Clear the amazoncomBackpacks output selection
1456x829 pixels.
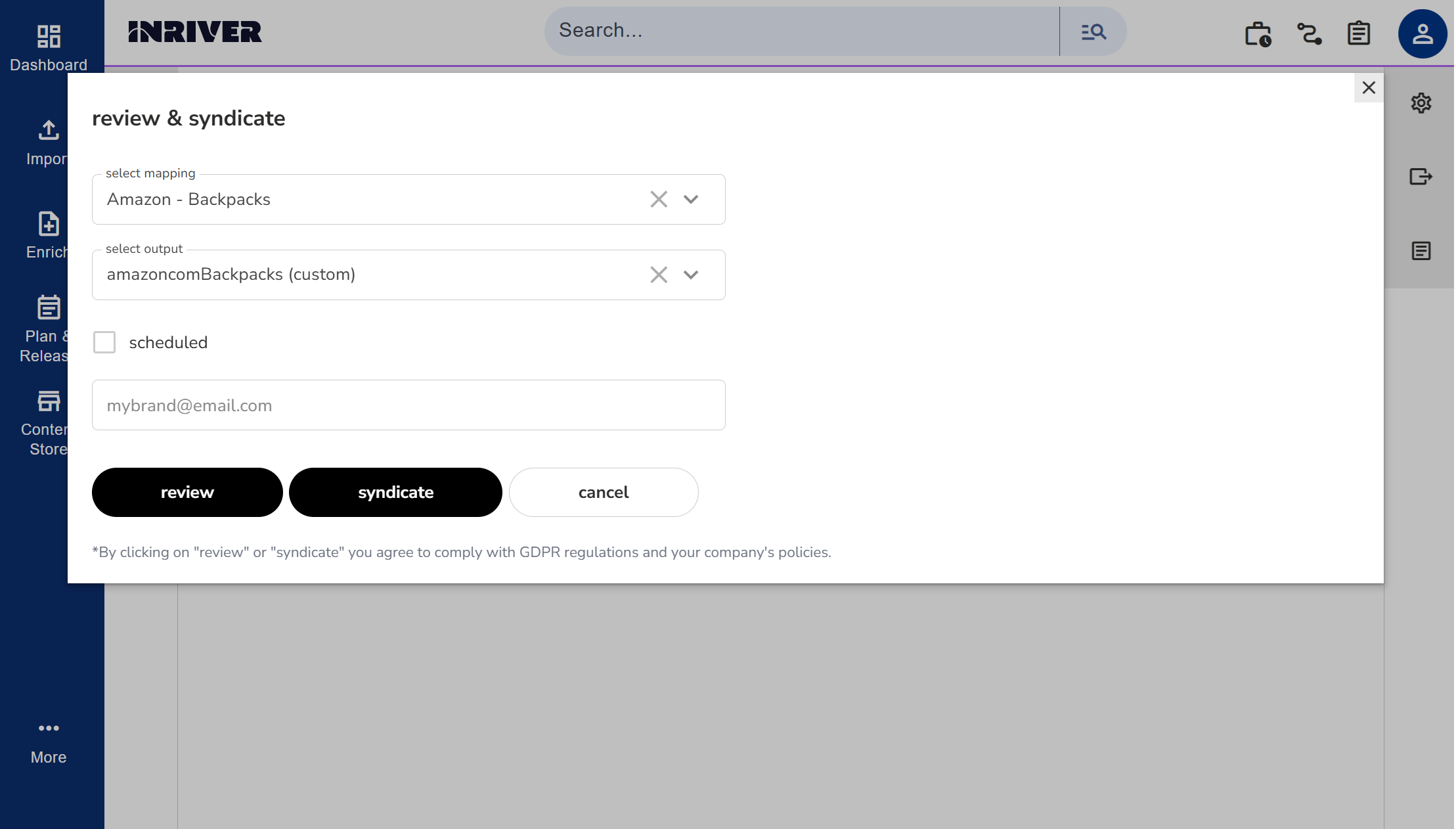[659, 275]
